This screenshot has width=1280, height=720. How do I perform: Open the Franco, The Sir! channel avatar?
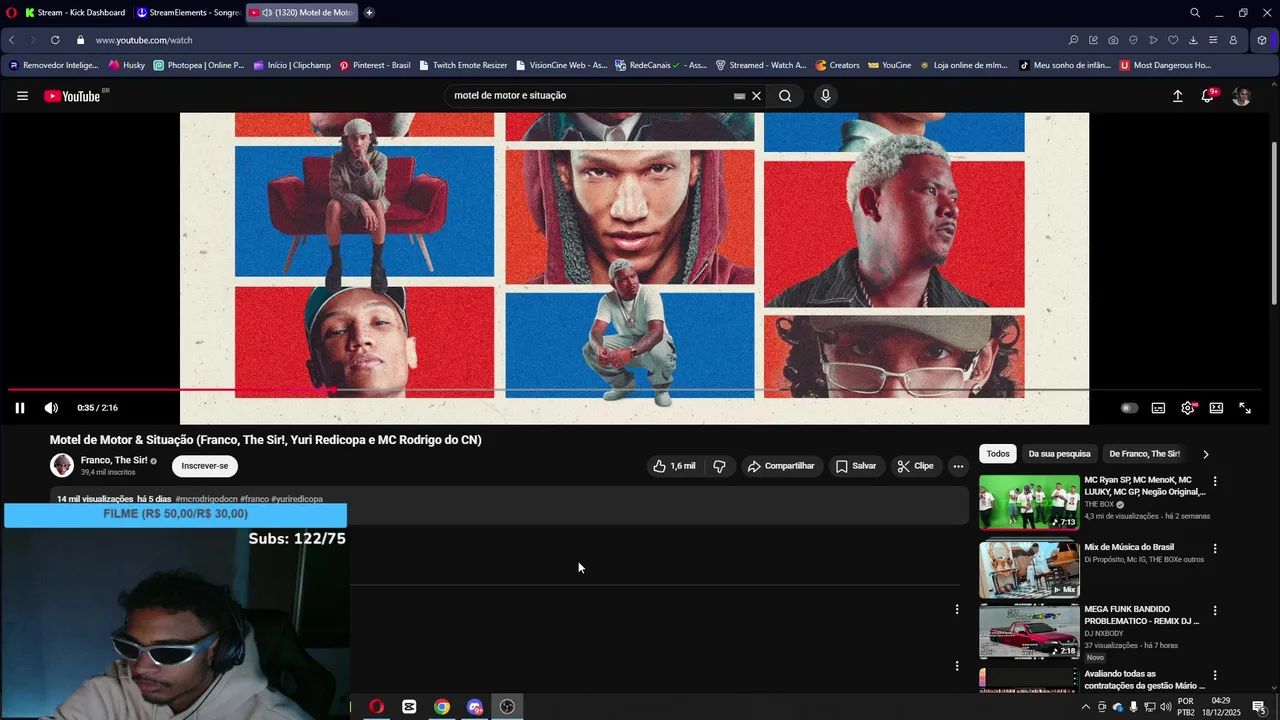coord(62,465)
